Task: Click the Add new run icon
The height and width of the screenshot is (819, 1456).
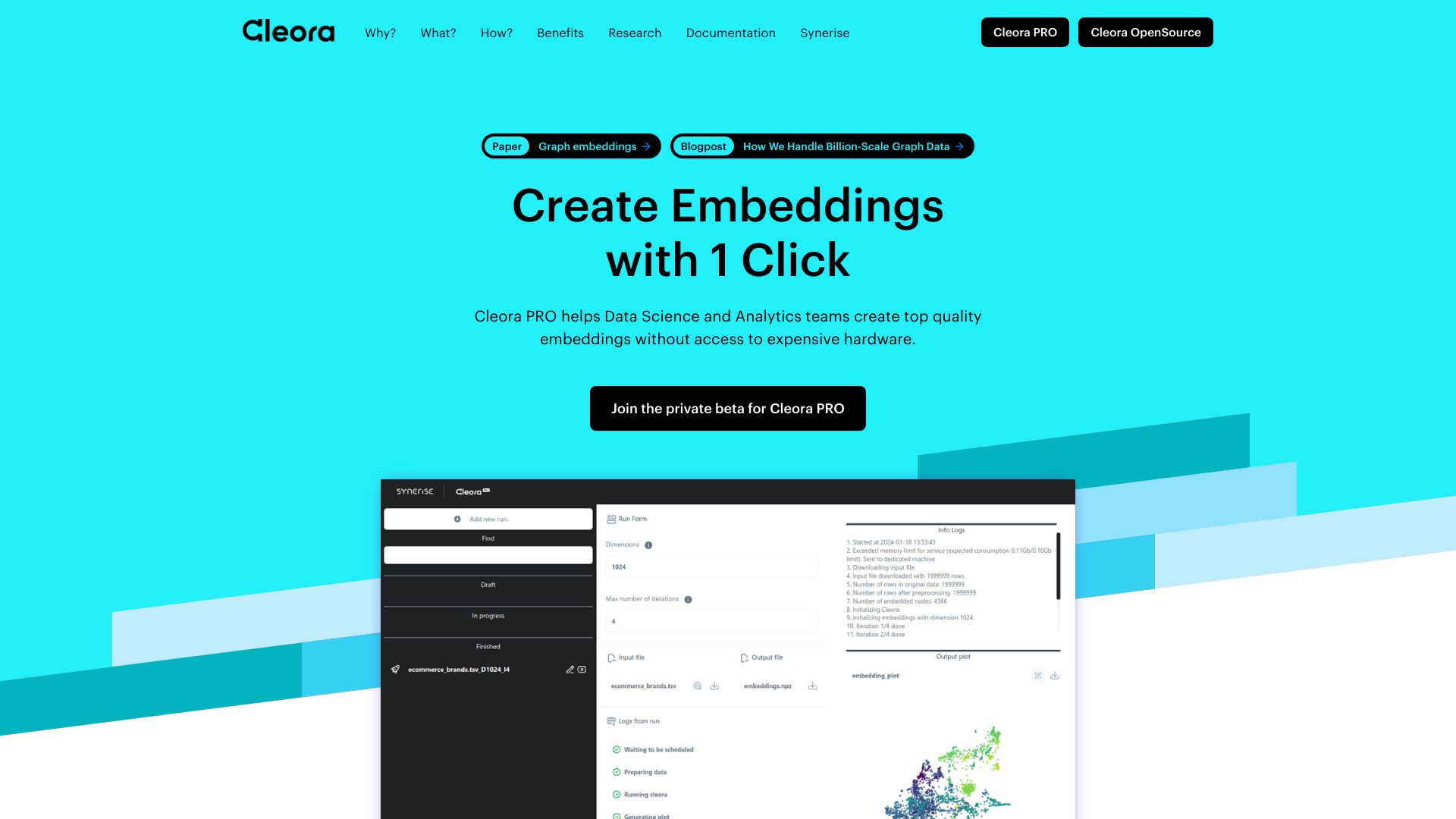Action: point(458,518)
